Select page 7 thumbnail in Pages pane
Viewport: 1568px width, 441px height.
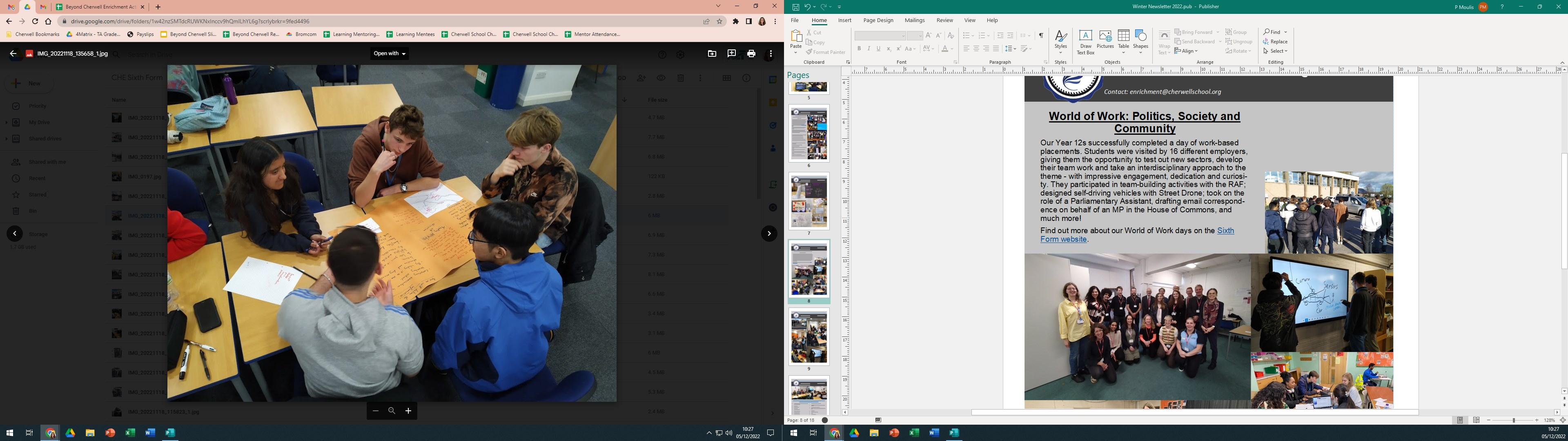tap(809, 201)
